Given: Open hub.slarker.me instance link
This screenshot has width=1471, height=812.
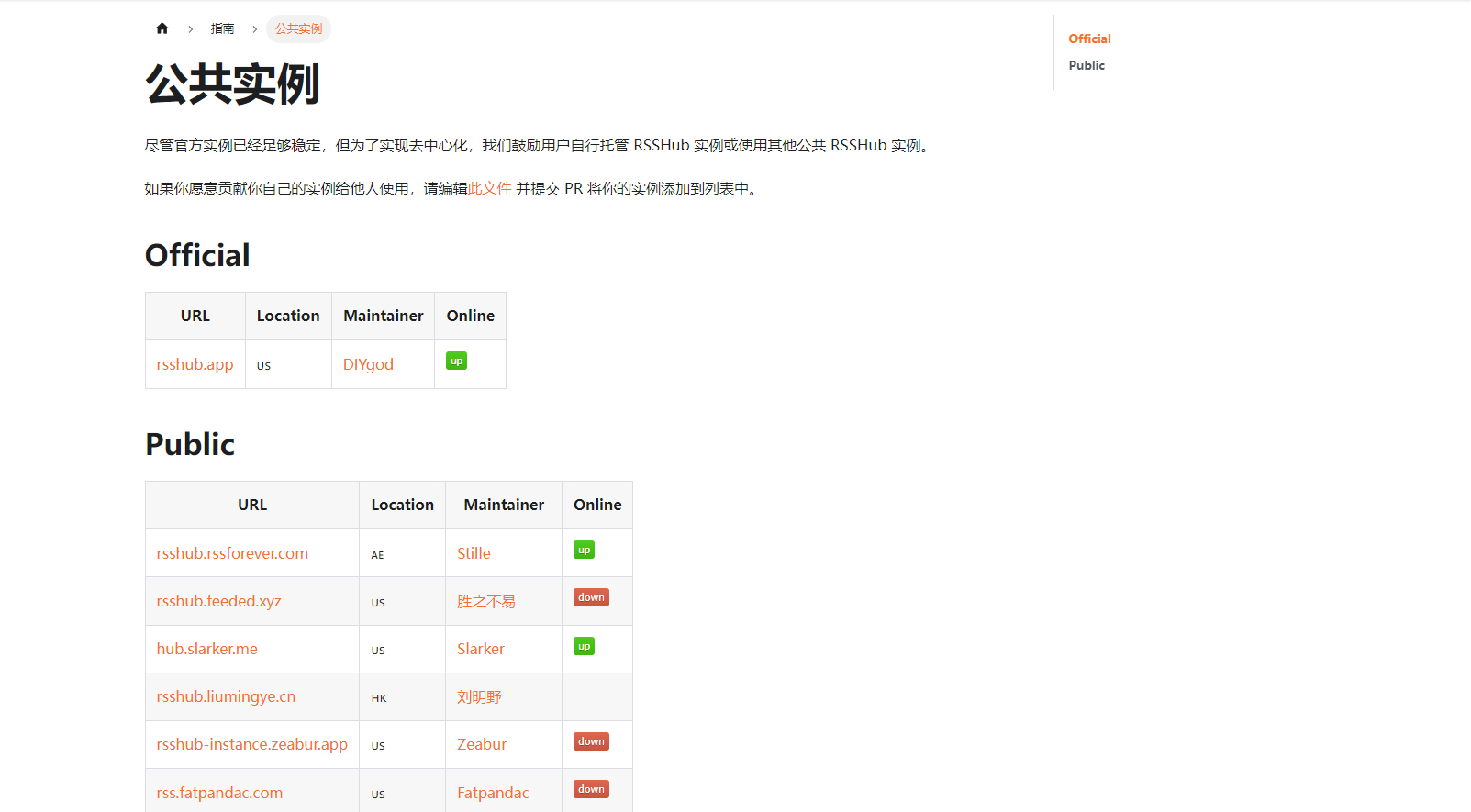Looking at the screenshot, I should tap(206, 649).
